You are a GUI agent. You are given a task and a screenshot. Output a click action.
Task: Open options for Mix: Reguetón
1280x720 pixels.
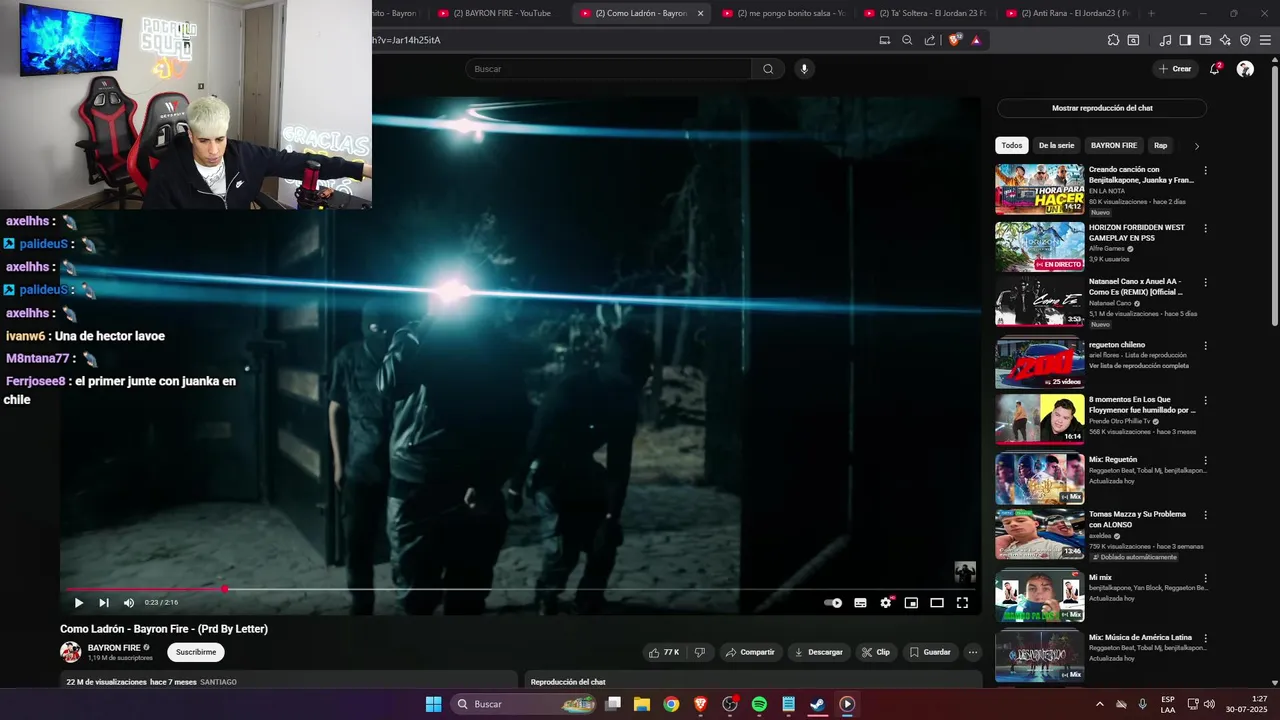click(1205, 460)
